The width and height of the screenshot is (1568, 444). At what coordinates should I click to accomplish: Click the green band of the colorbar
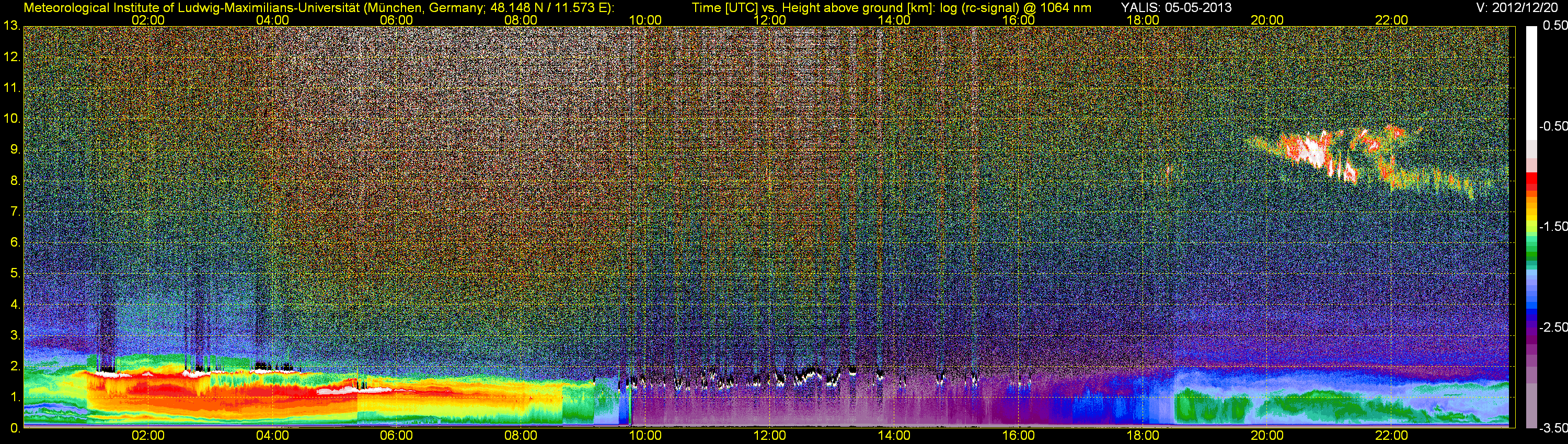point(1531,255)
